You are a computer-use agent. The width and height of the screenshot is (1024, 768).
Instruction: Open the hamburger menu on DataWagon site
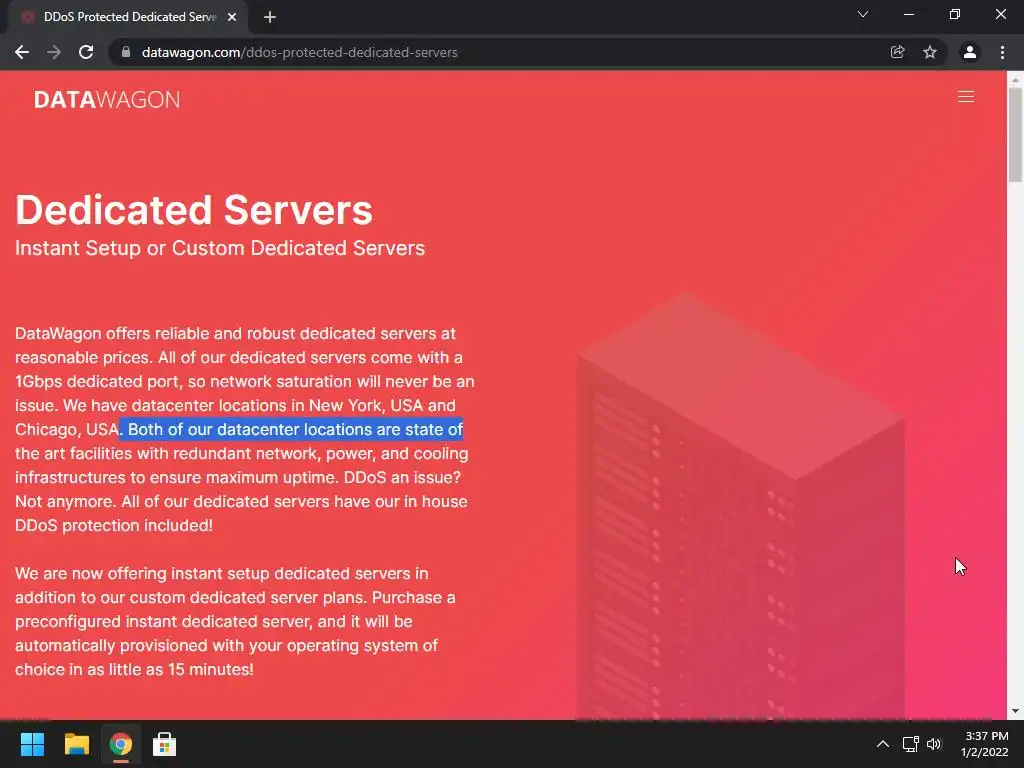point(965,97)
